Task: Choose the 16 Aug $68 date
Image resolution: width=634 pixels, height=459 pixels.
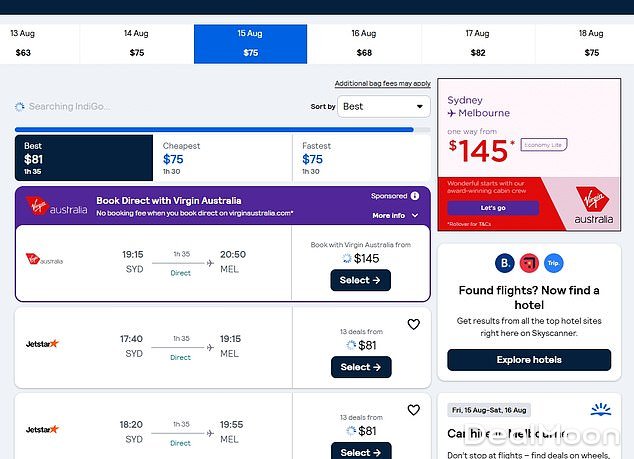Action: click(364, 44)
